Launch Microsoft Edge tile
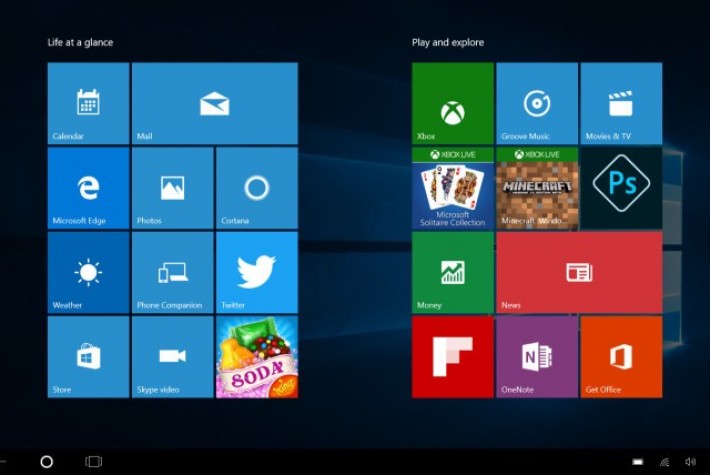 [88, 188]
